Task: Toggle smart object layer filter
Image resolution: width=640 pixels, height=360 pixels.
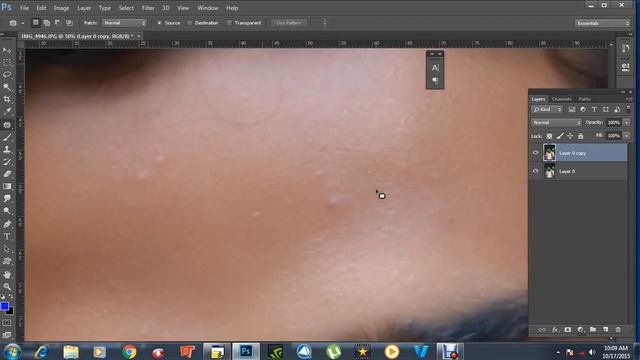Action: click(617, 109)
